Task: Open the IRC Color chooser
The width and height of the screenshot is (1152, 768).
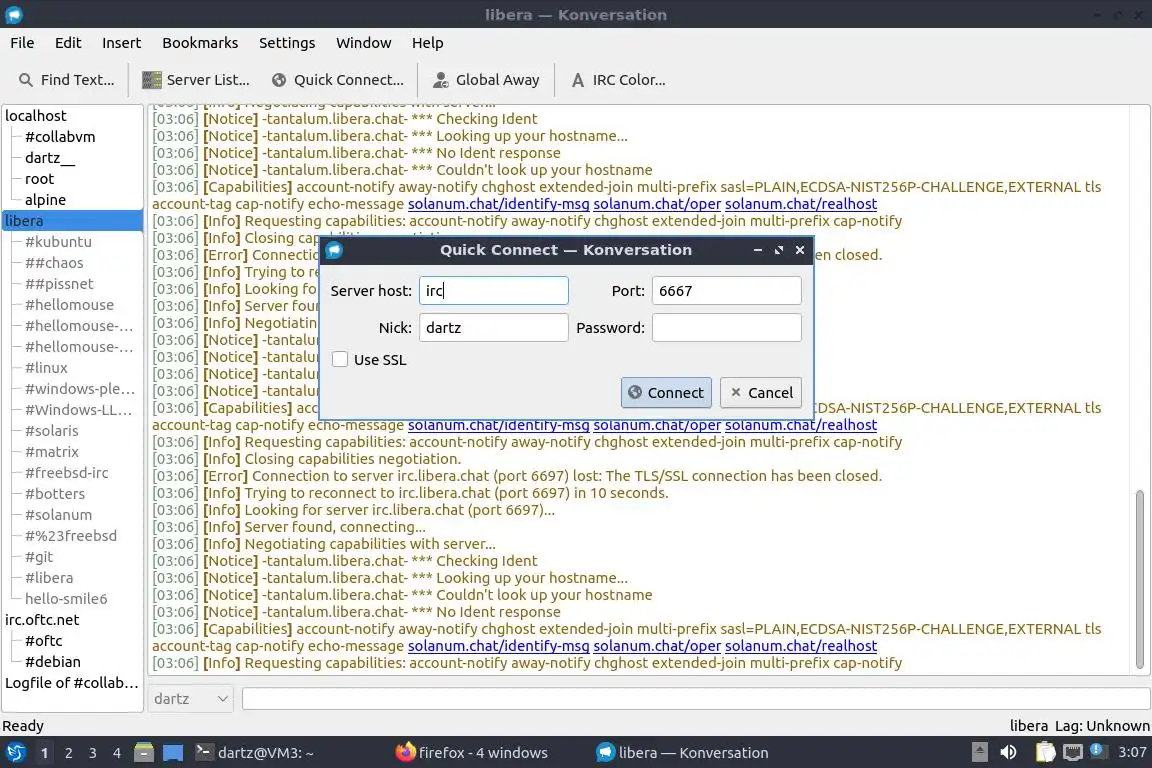Action: tap(618, 80)
